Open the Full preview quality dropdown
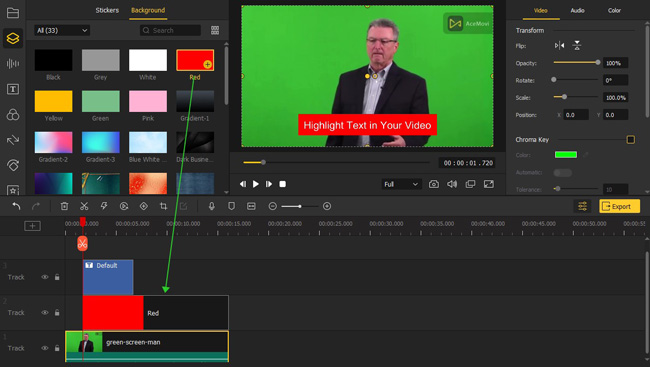 (401, 184)
